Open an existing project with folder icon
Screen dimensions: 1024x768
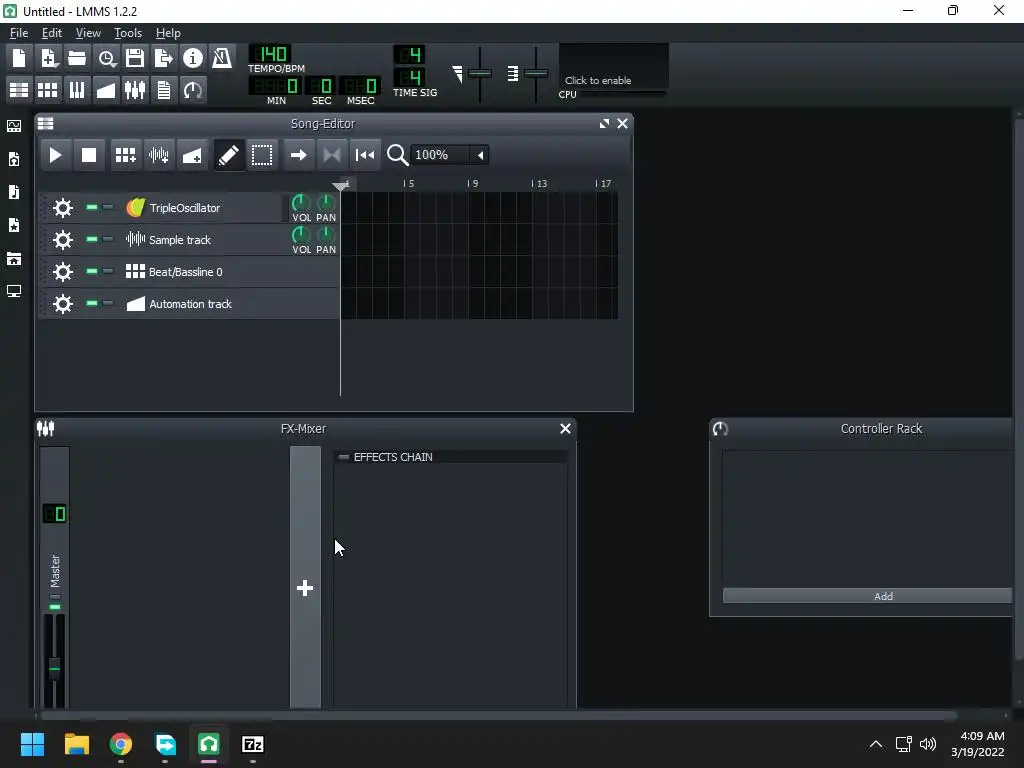[77, 58]
